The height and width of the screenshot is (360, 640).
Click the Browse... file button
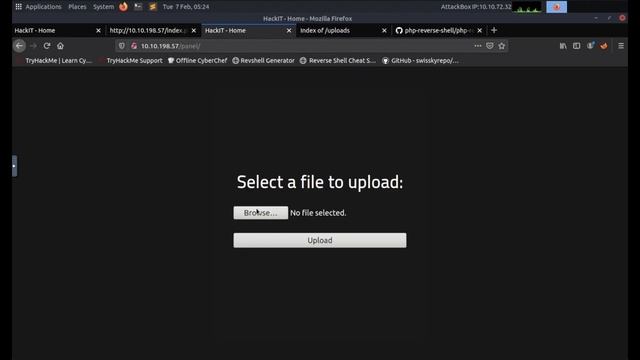[260, 213]
